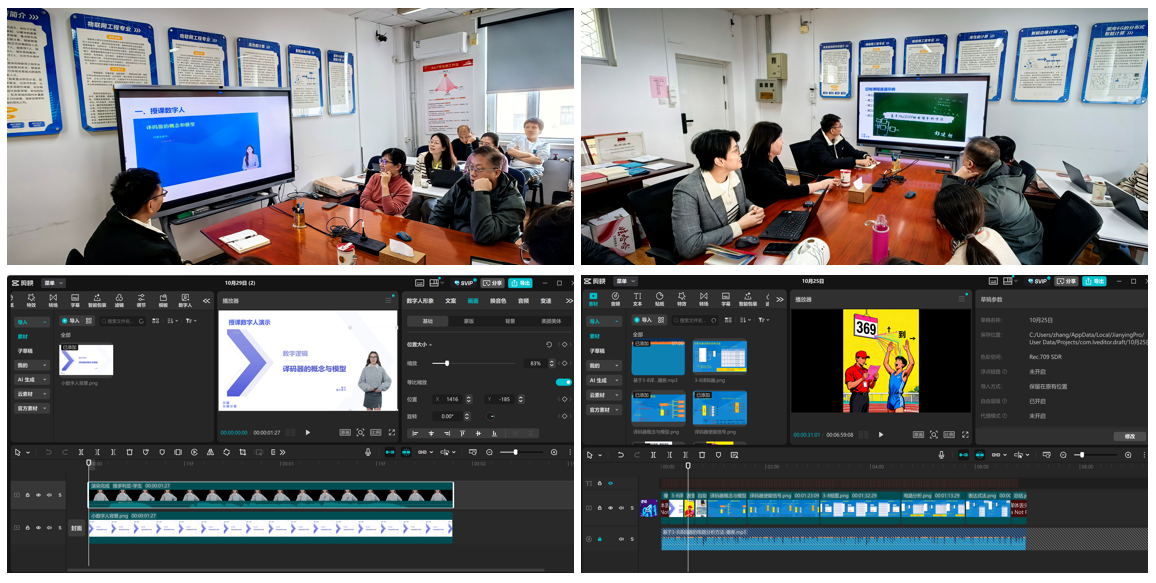The image size is (1156, 583).
Task: Adjust the 缩放 scale slider
Action: pyautogui.click(x=447, y=363)
